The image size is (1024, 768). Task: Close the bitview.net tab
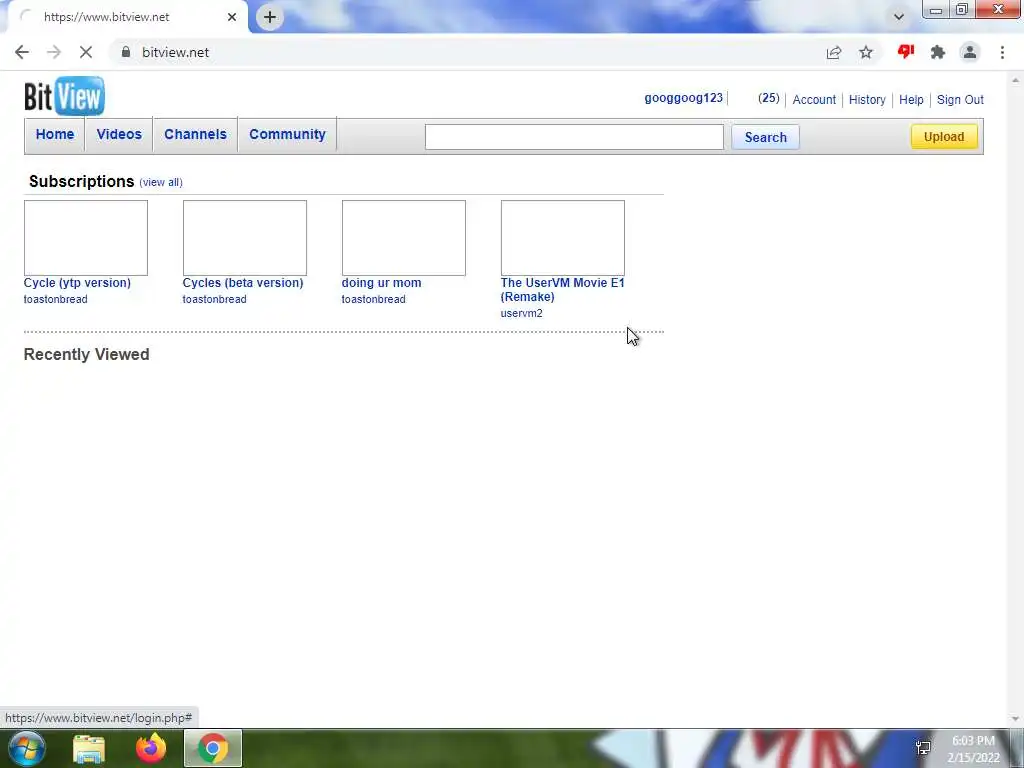(x=232, y=17)
